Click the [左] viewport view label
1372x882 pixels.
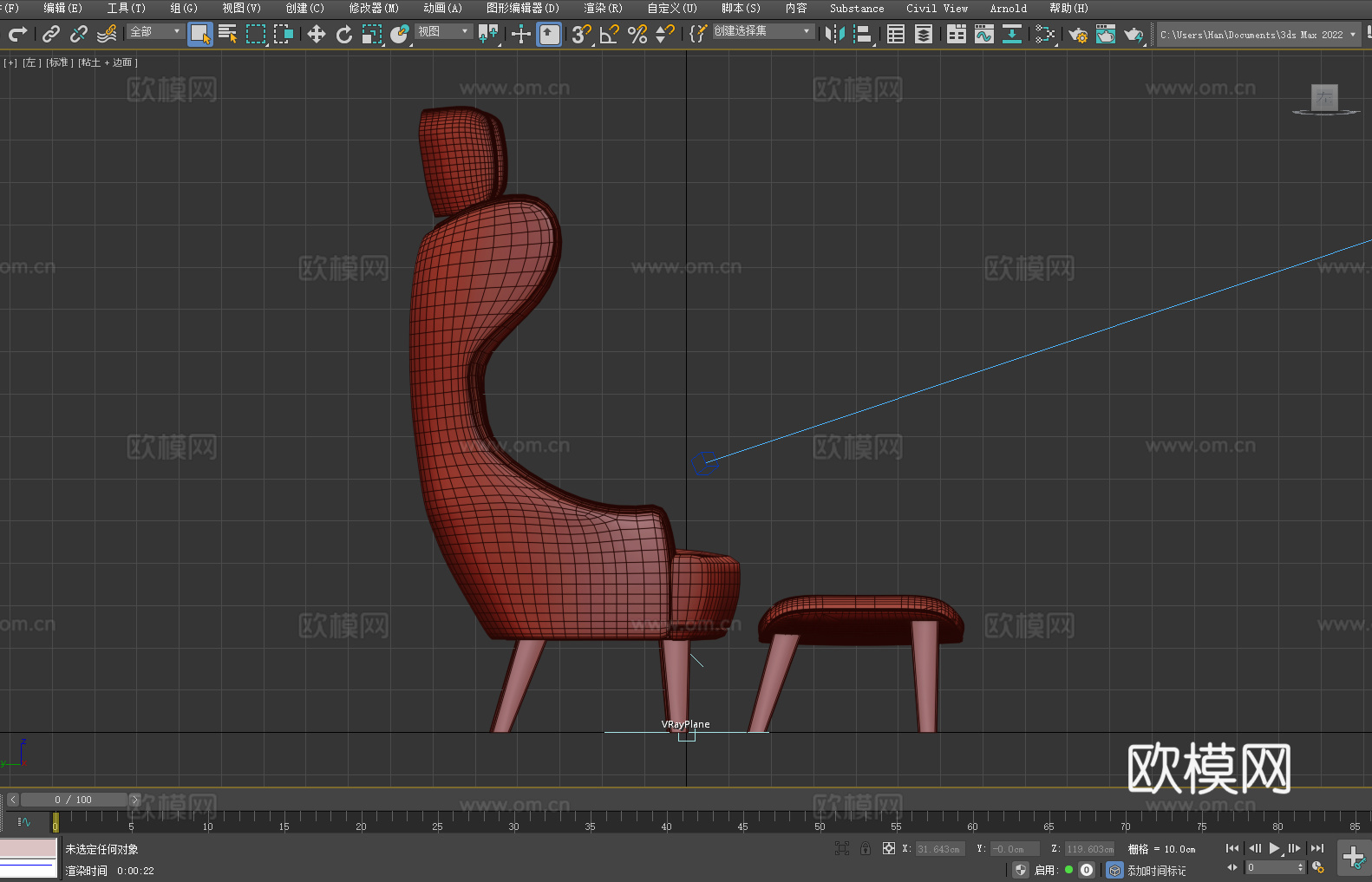[x=30, y=62]
